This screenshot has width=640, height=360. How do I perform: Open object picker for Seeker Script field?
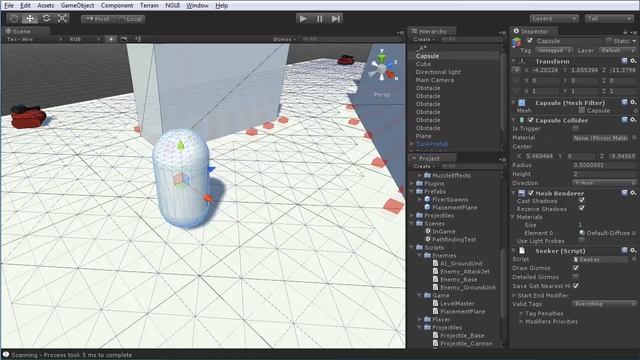click(634, 259)
